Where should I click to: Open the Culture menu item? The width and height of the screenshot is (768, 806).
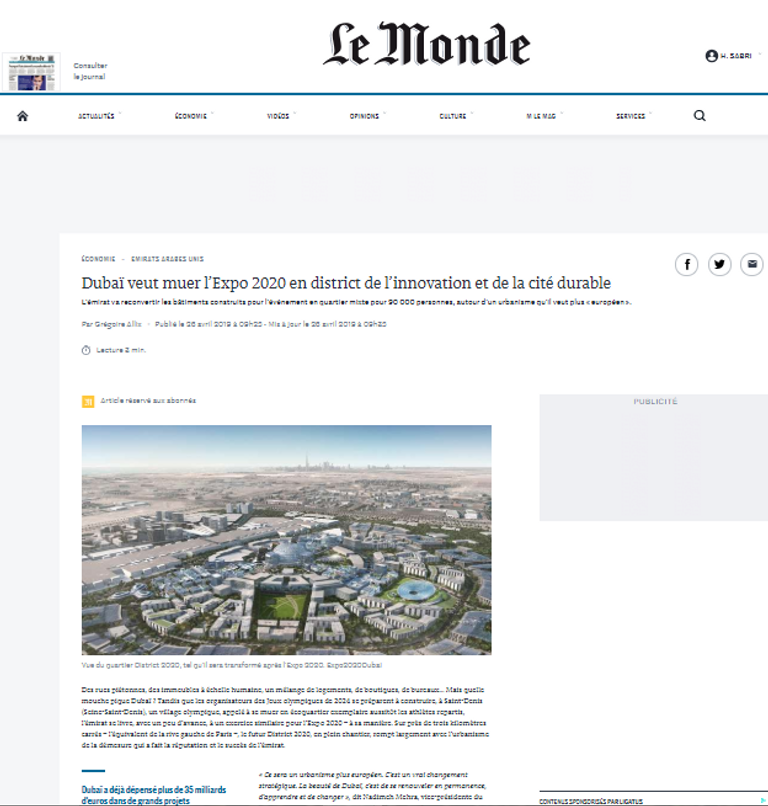click(x=453, y=116)
